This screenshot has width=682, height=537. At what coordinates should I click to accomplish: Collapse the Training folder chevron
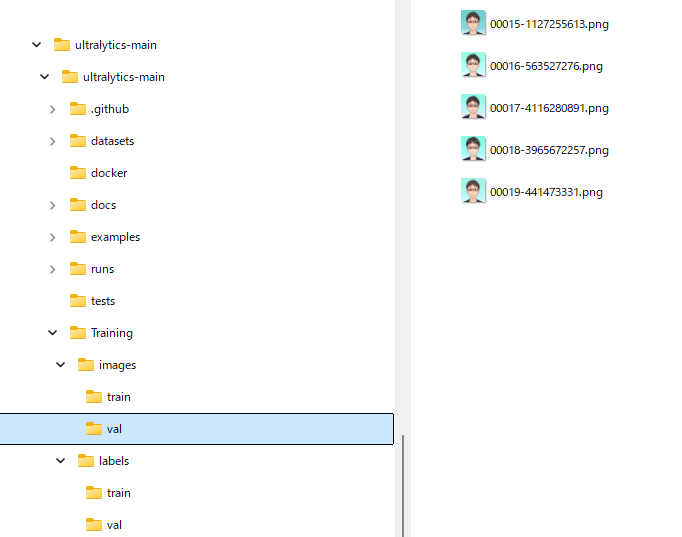53,333
